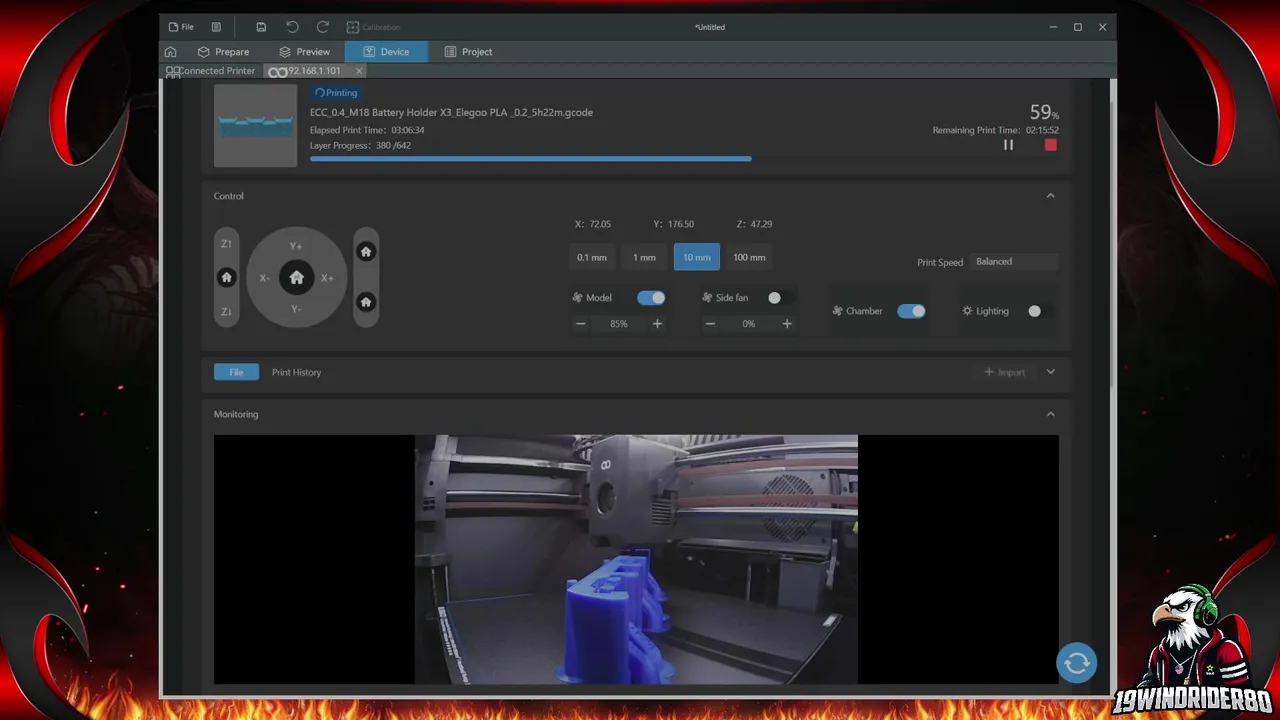Open the File menu
Screen dimensions: 1280x720
coord(181,27)
